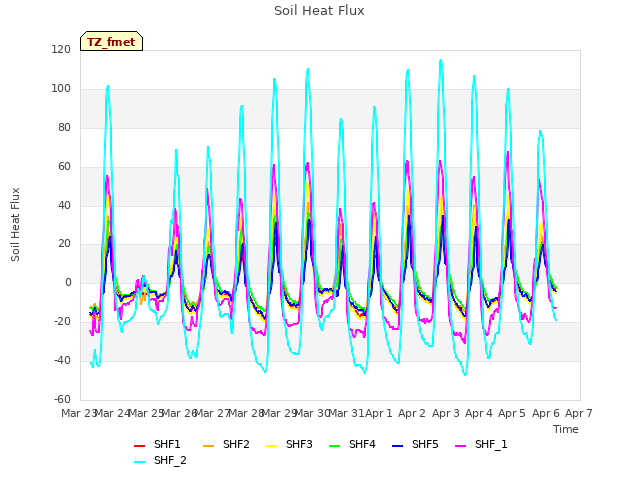Click the Apr 3 x-axis date label
640x480 pixels.
pyautogui.click(x=446, y=413)
